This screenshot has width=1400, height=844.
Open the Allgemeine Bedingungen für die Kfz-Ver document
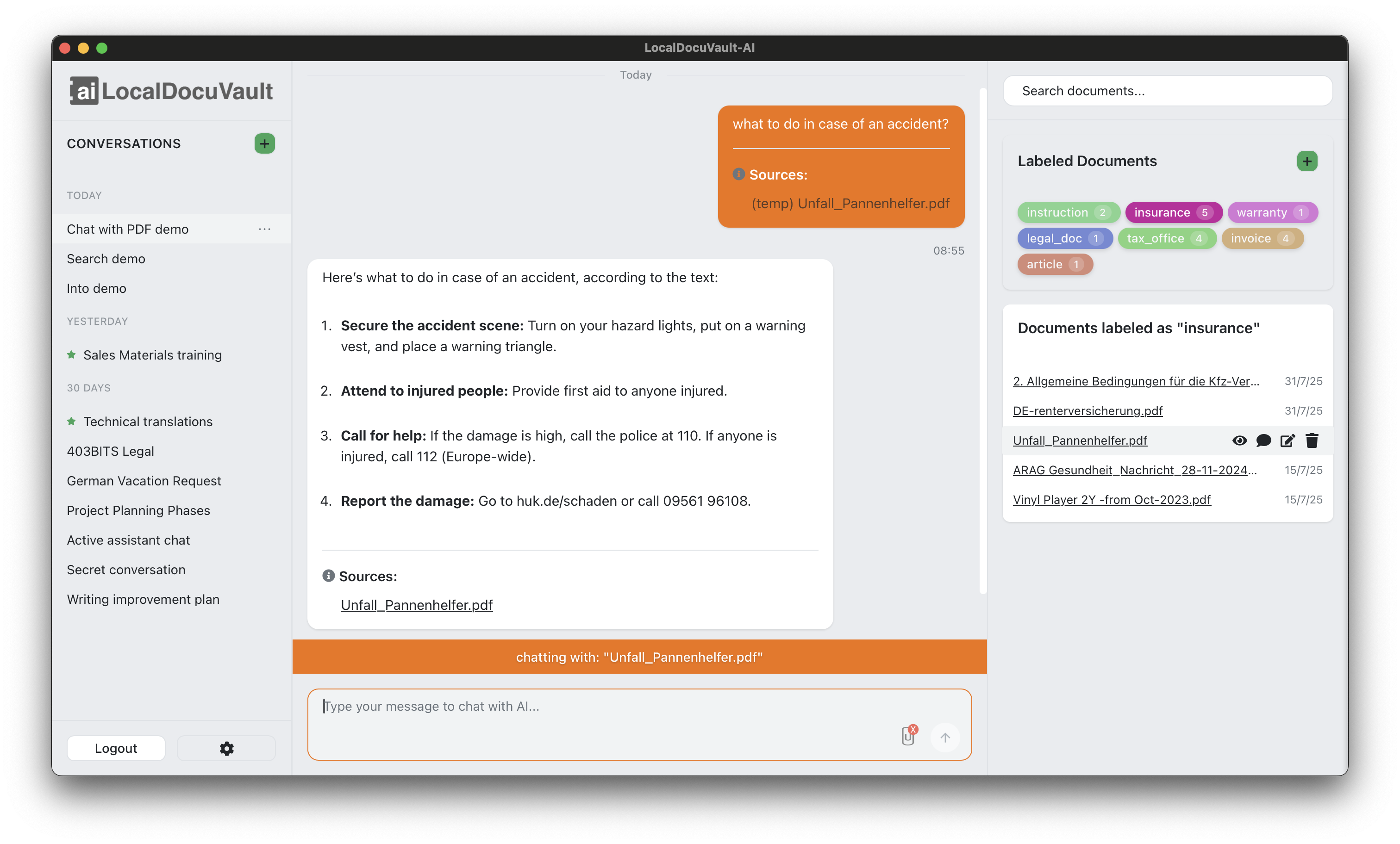tap(1136, 381)
